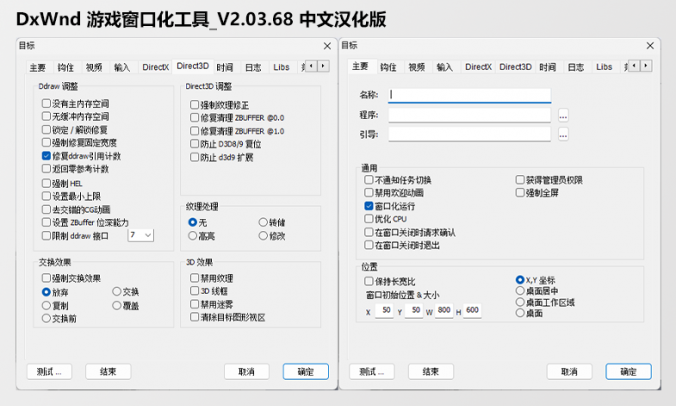Open 视频 tab in Direct3D-tab dialog
676x406 pixels.
[x=94, y=67]
